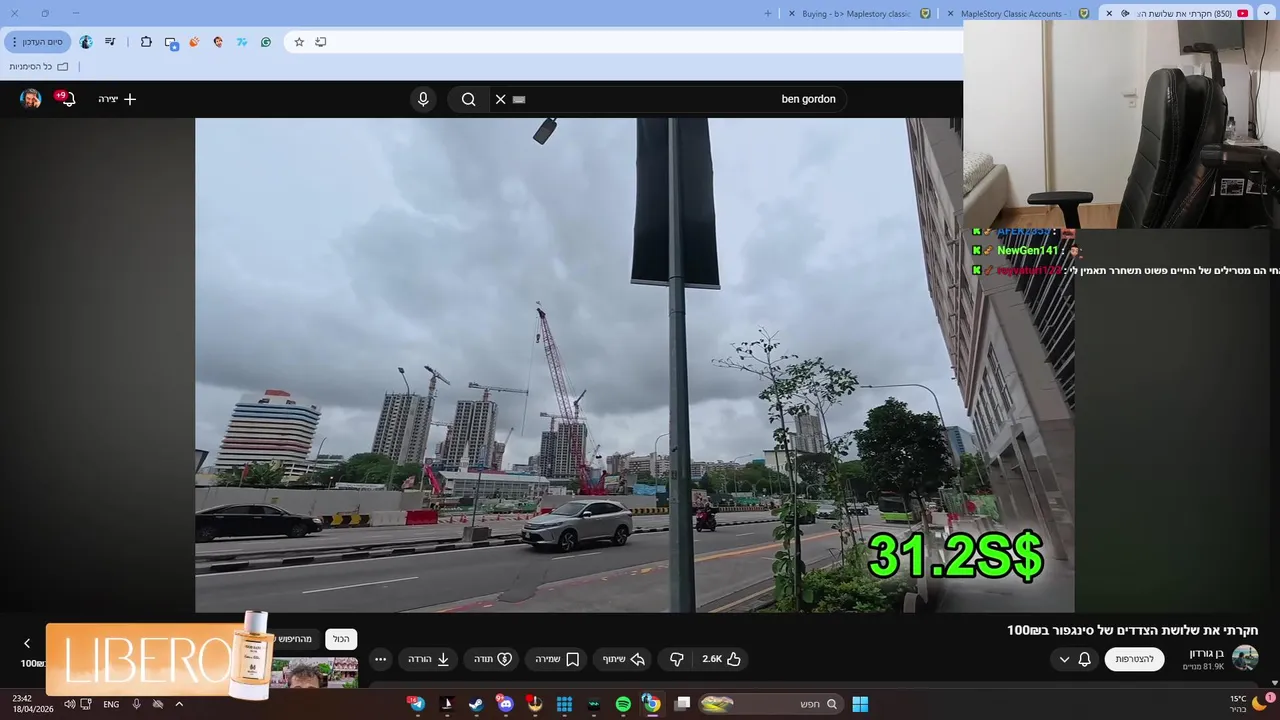The width and height of the screenshot is (1280, 720).
Task: Close the Buying MapleStory classic tab
Action: (792, 14)
